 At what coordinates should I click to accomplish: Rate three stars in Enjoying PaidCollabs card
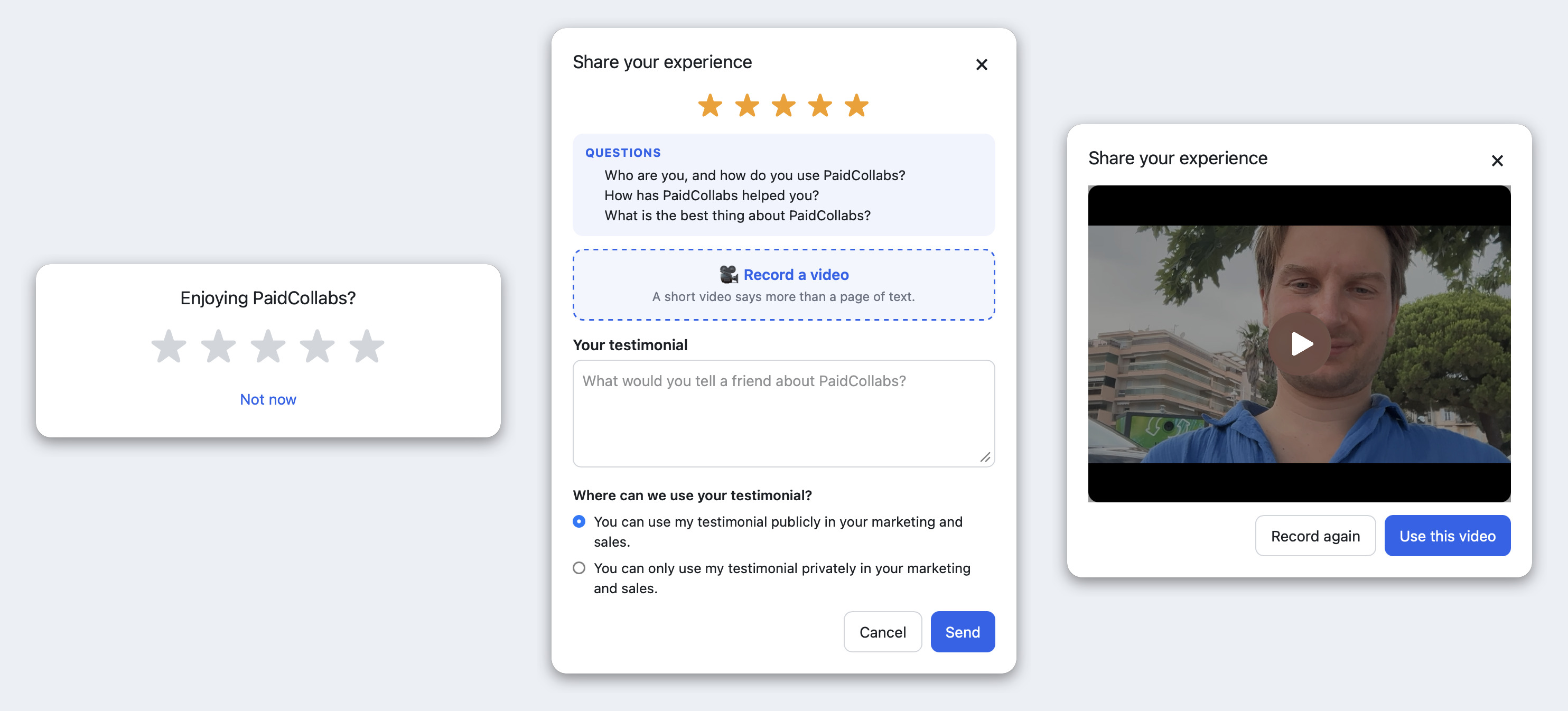pos(268,347)
